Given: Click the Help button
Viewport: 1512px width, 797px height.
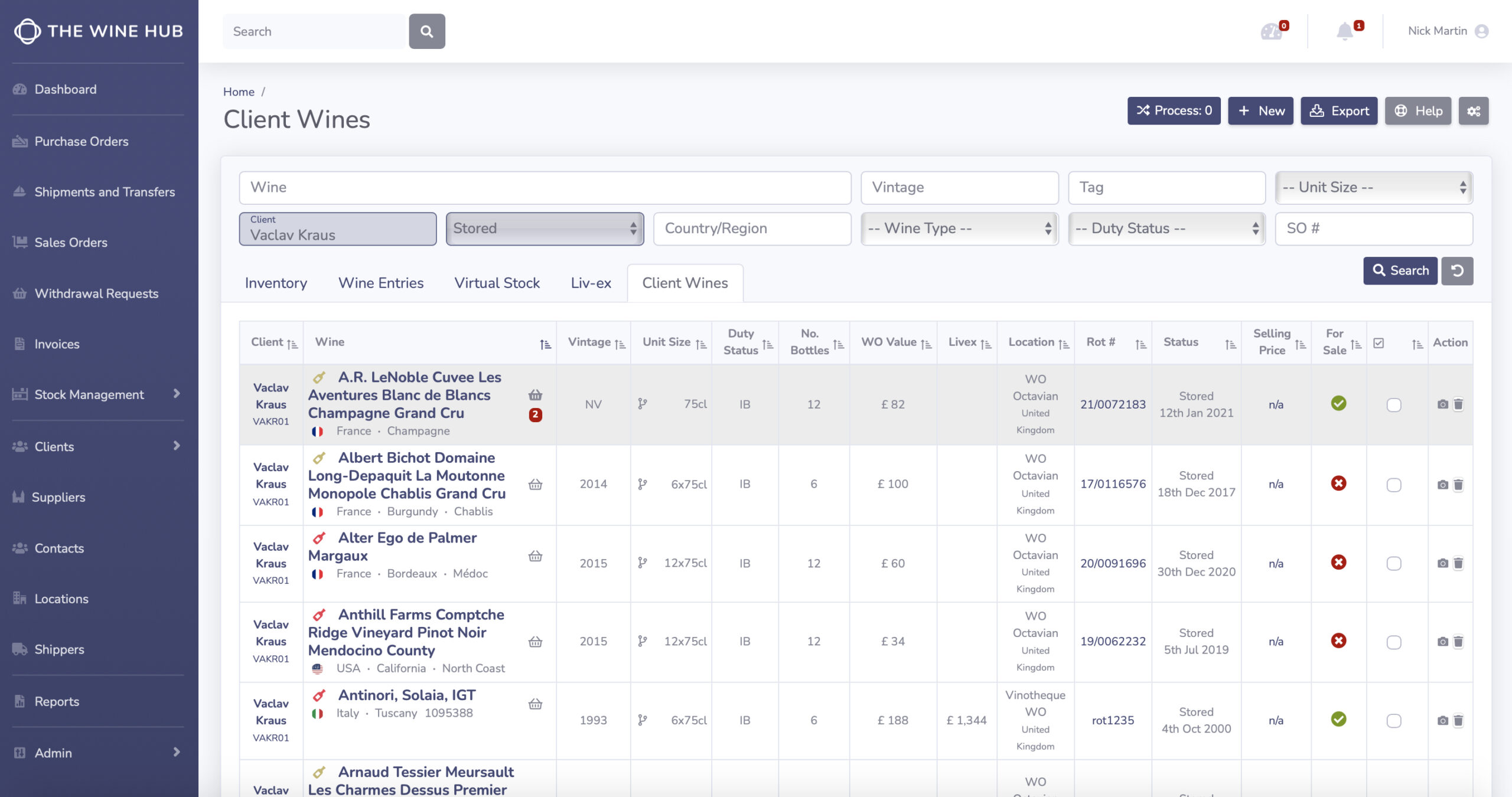Looking at the screenshot, I should click(x=1417, y=111).
